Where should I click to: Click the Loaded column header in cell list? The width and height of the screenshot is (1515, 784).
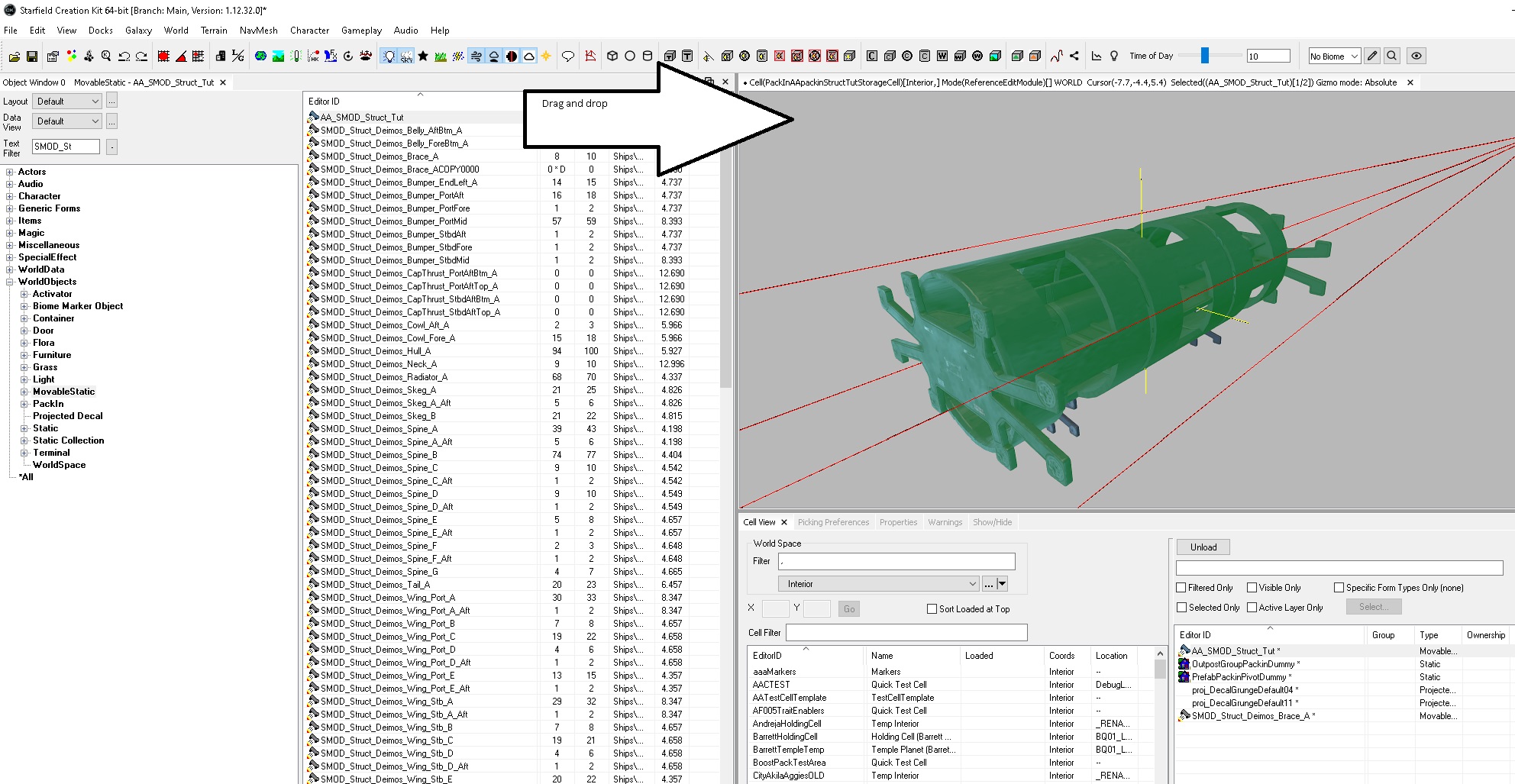(1001, 656)
